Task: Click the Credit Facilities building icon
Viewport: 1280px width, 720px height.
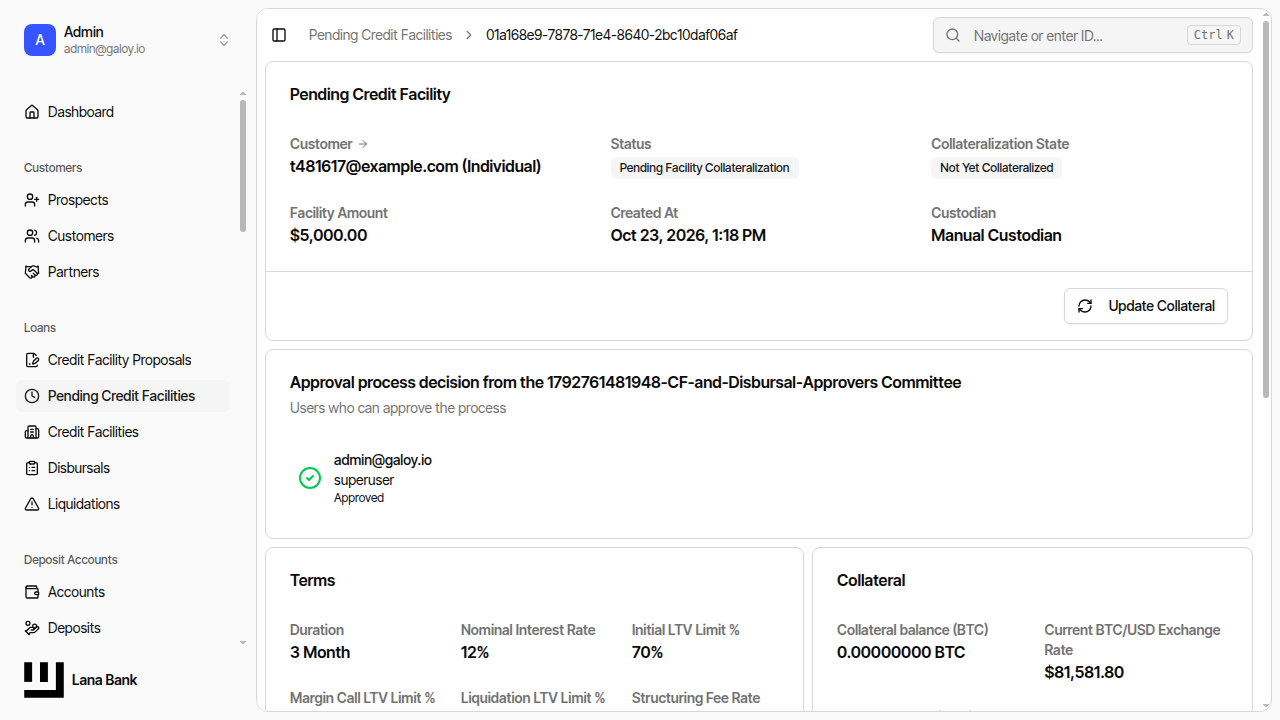Action: point(32,432)
